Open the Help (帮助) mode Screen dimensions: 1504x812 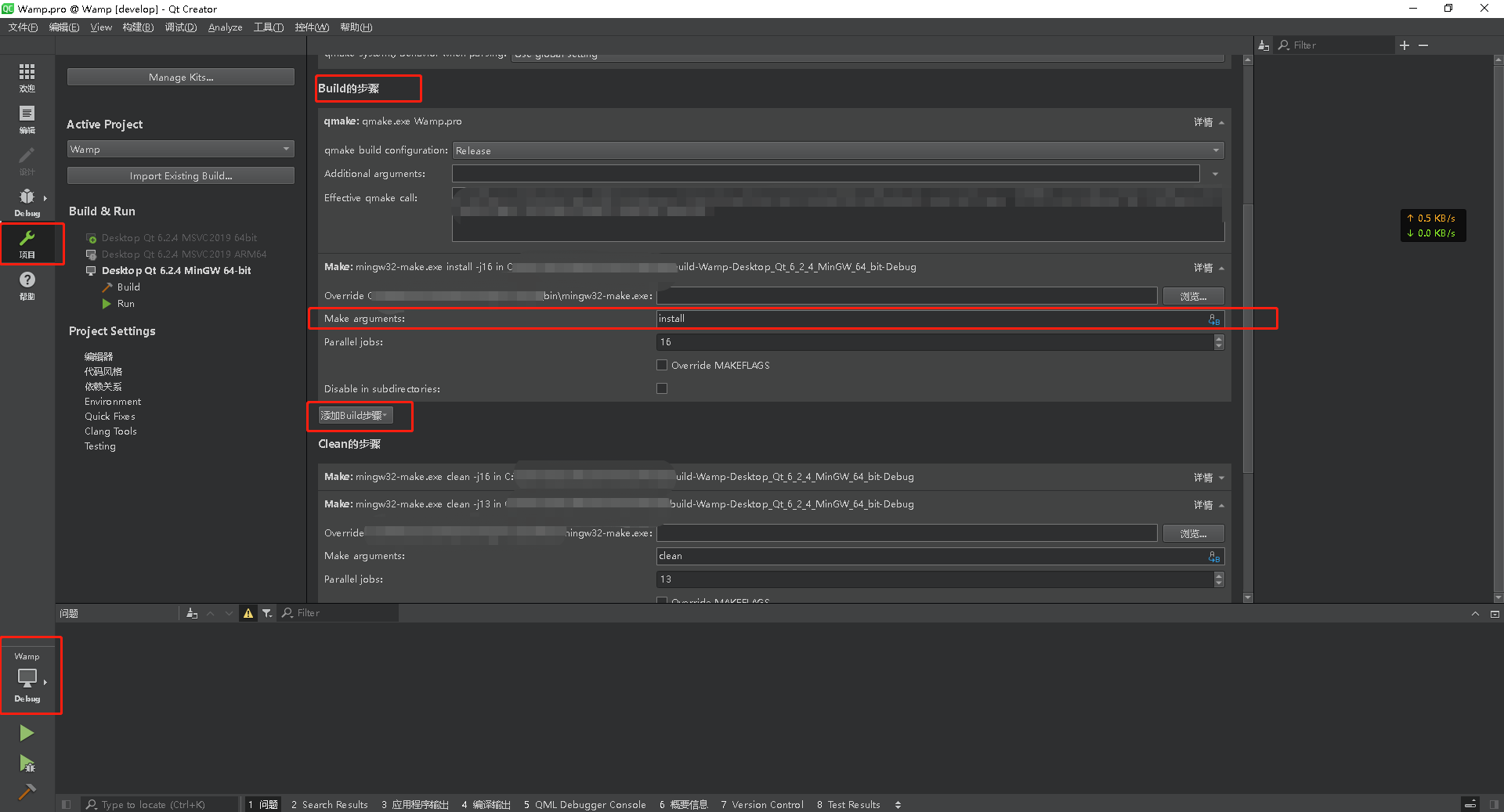pos(27,285)
